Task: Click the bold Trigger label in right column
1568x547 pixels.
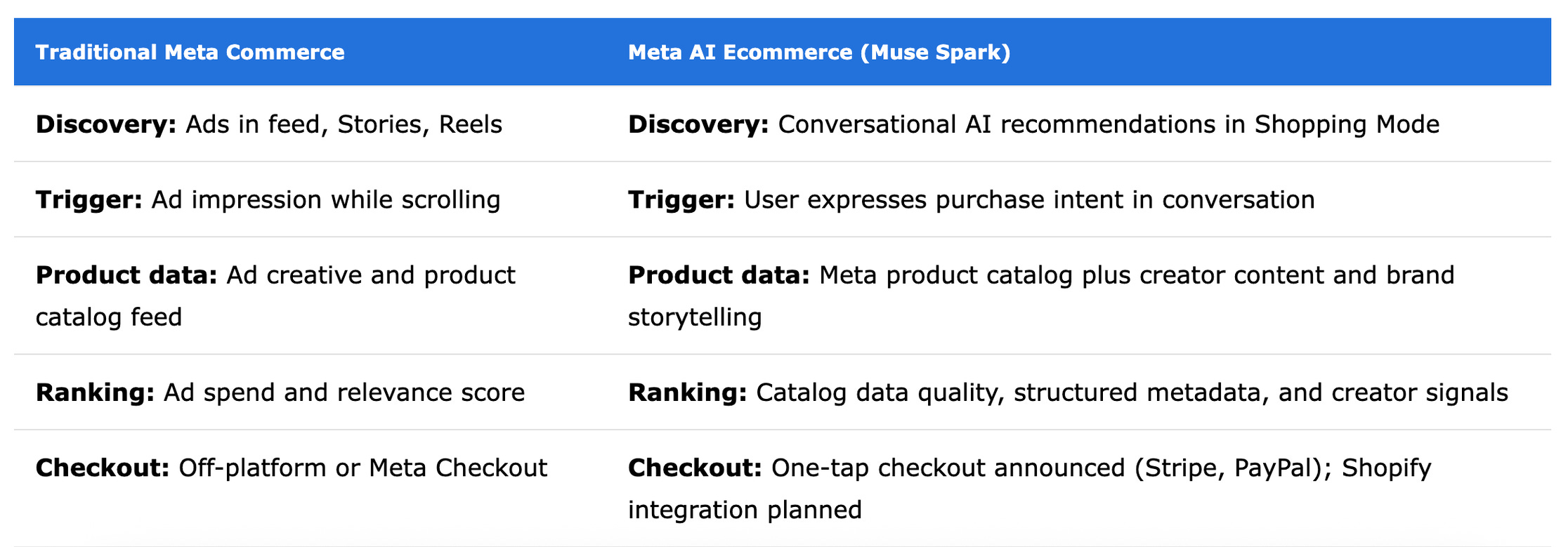Action: 681,200
